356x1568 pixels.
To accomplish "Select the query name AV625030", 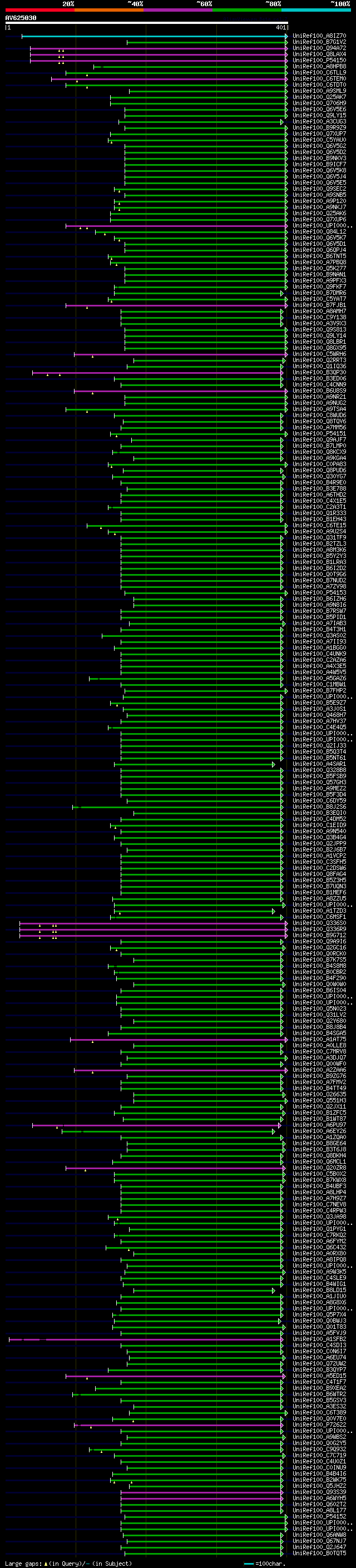I will (21, 18).
